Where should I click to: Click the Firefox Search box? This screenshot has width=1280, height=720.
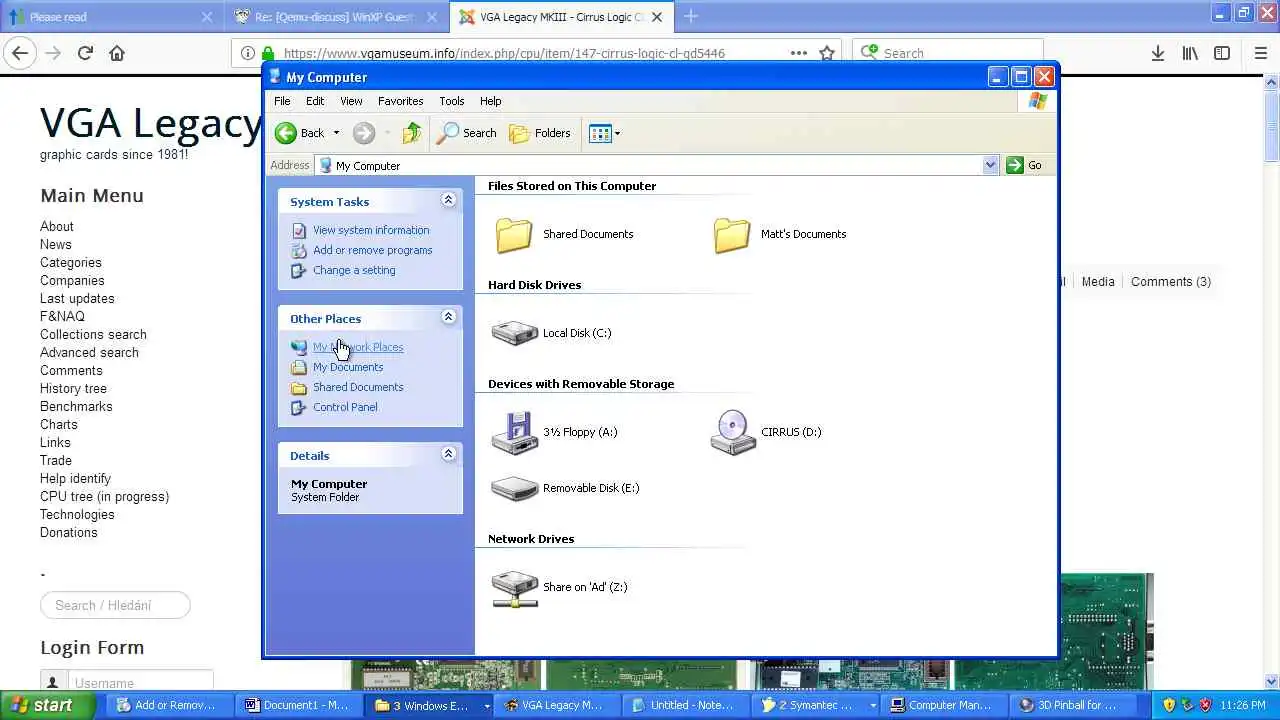948,53
